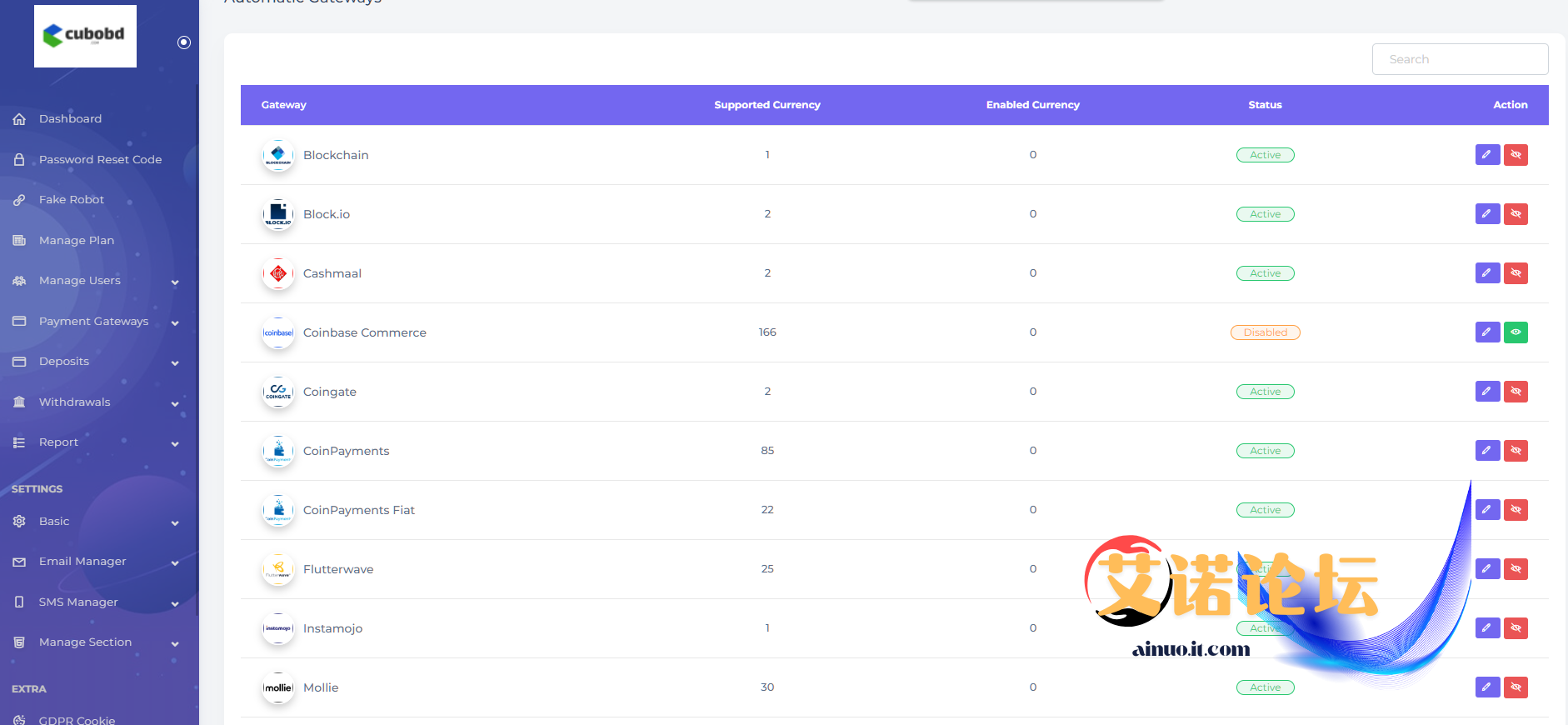
Task: Click the Report list icon
Action: coord(19,442)
